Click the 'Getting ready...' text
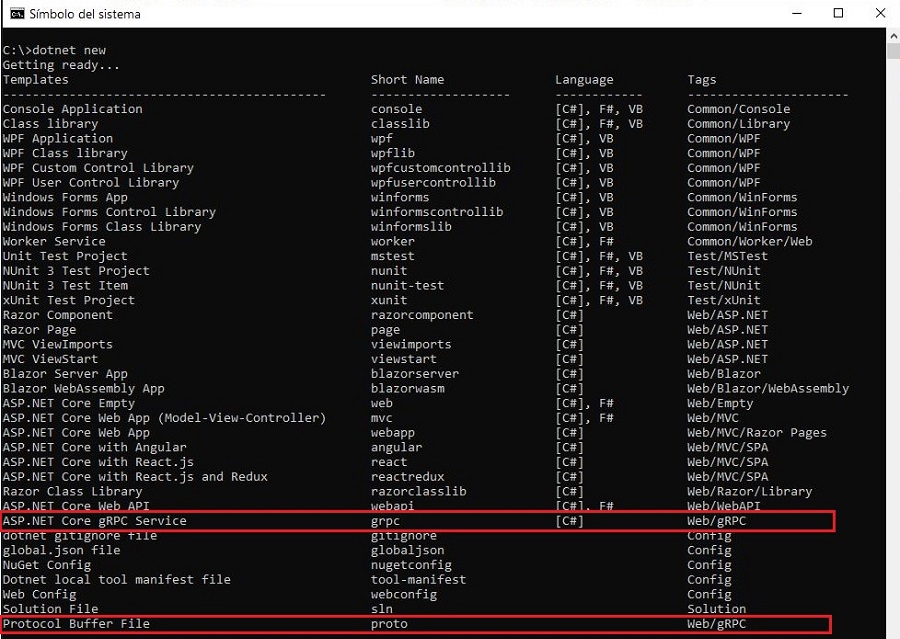This screenshot has height=639, width=900. coord(61,65)
